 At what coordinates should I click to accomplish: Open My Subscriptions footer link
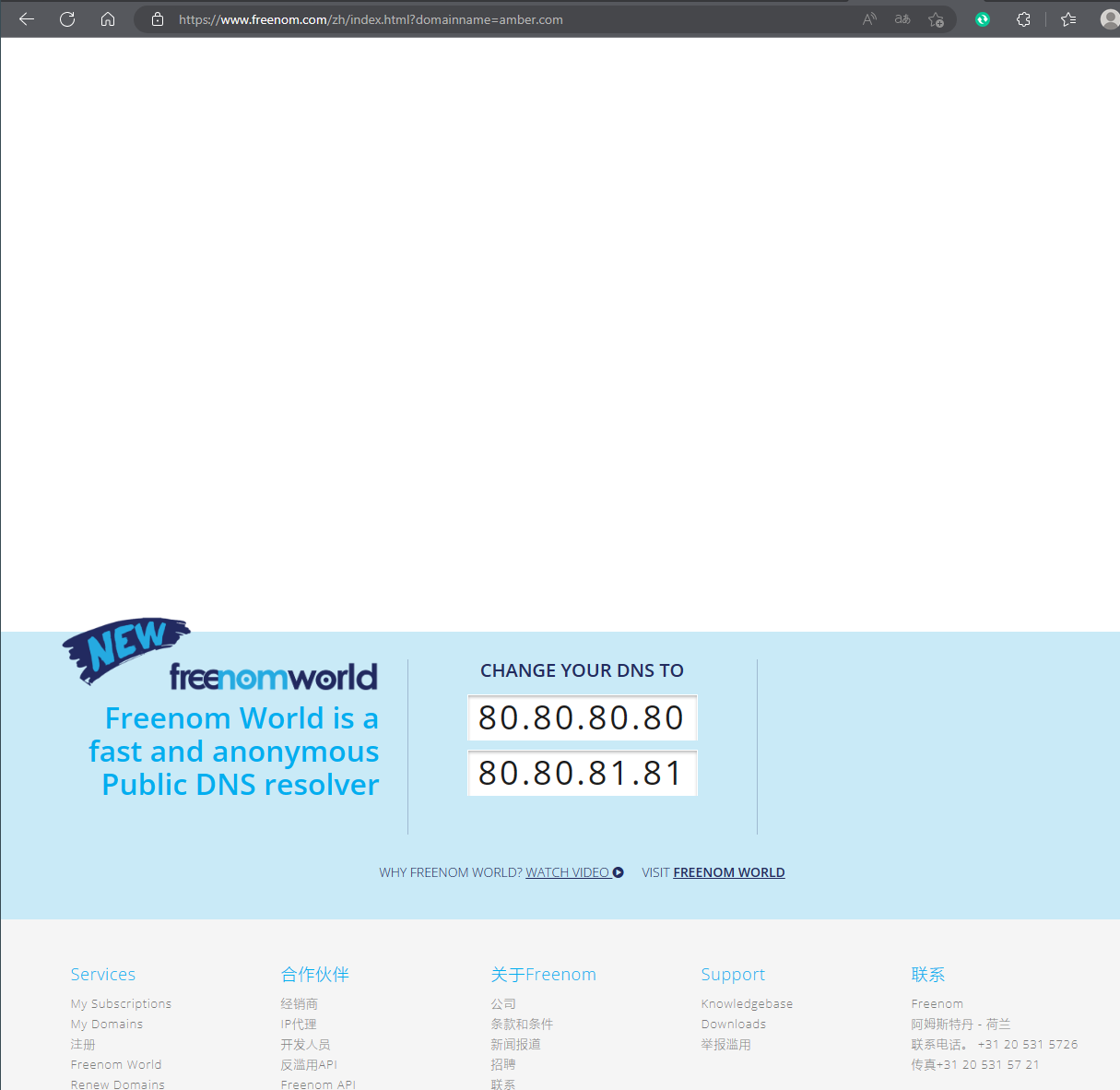tap(121, 1003)
